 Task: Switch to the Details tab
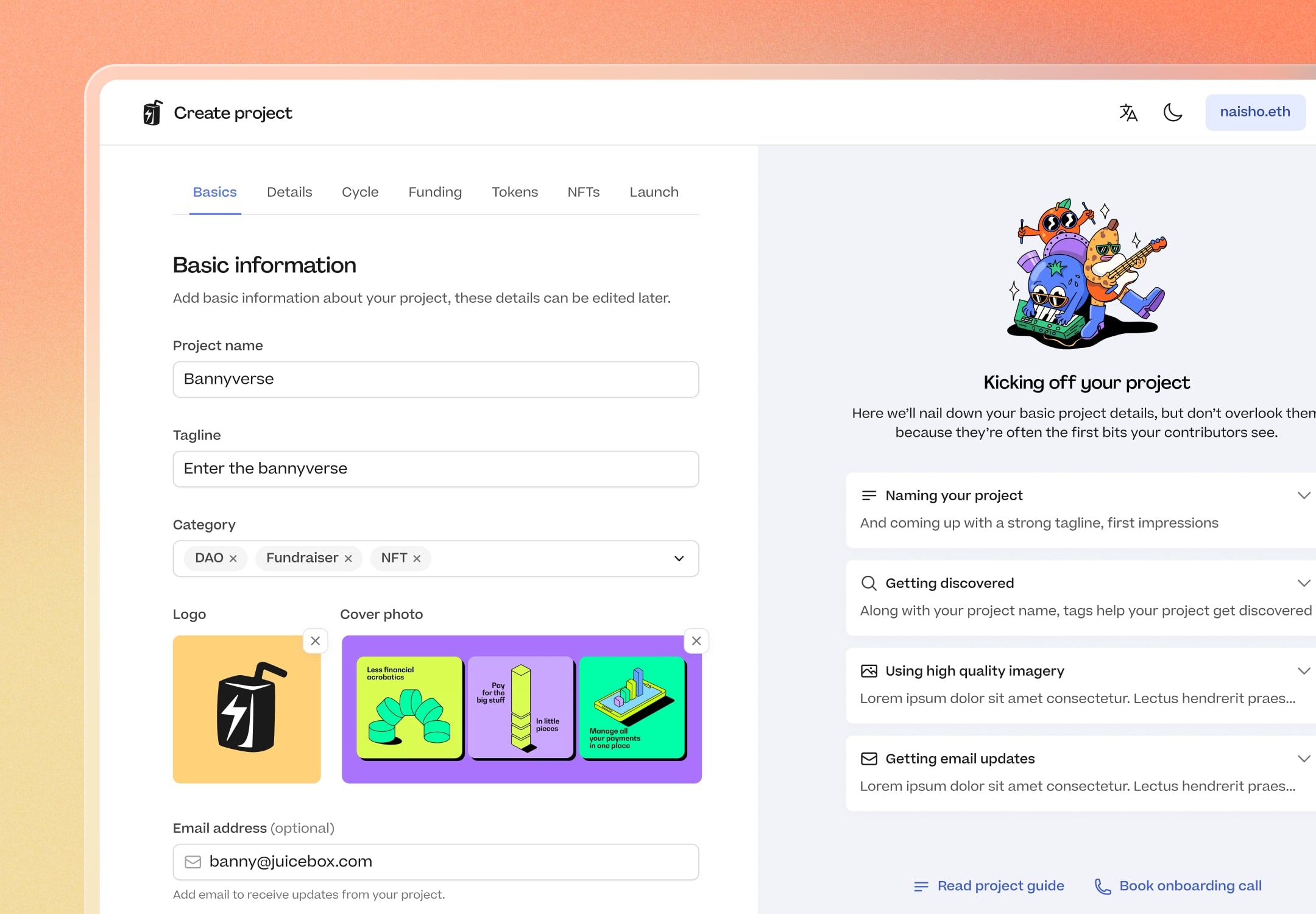pyautogui.click(x=289, y=192)
